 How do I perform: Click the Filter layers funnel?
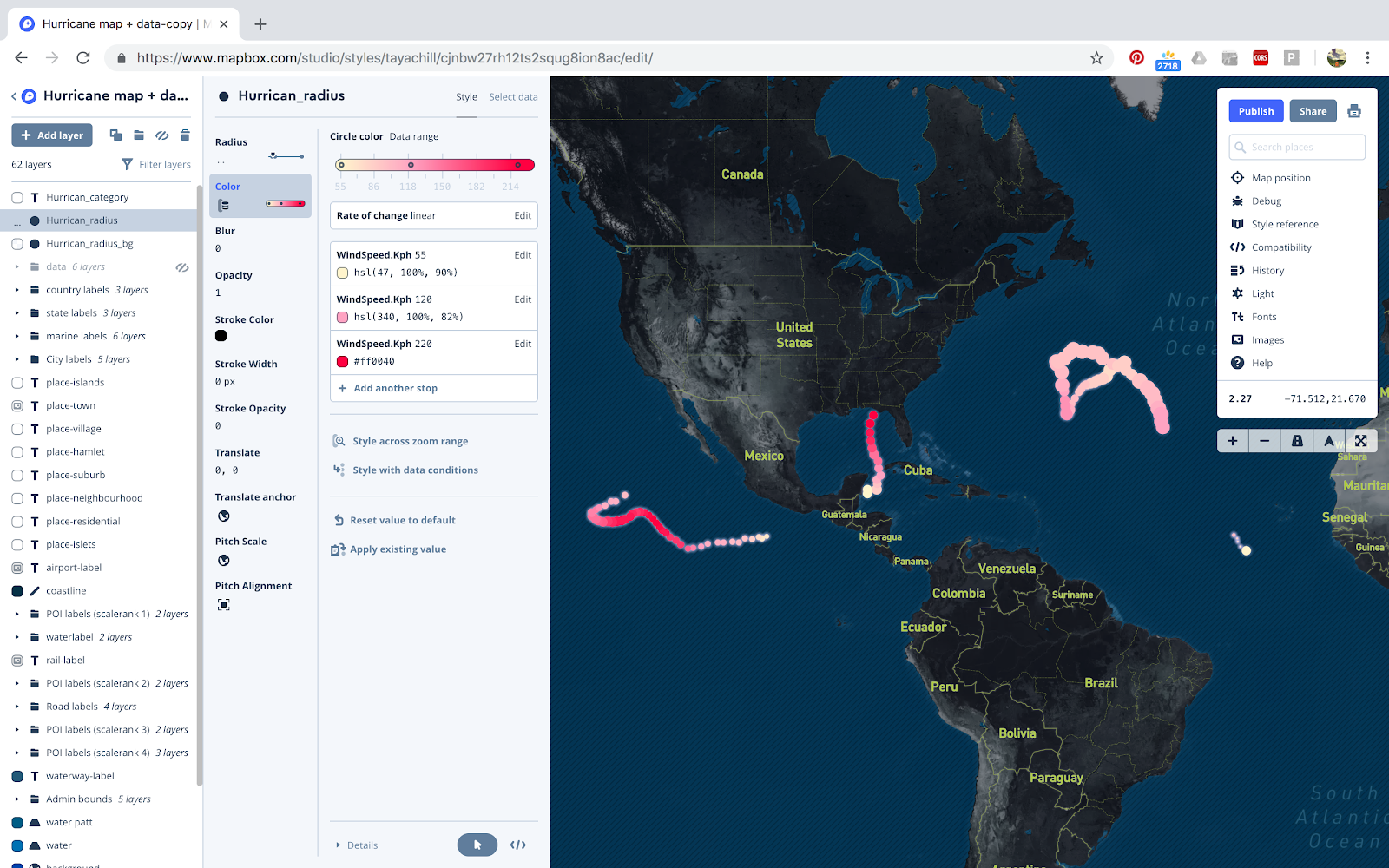(128, 164)
